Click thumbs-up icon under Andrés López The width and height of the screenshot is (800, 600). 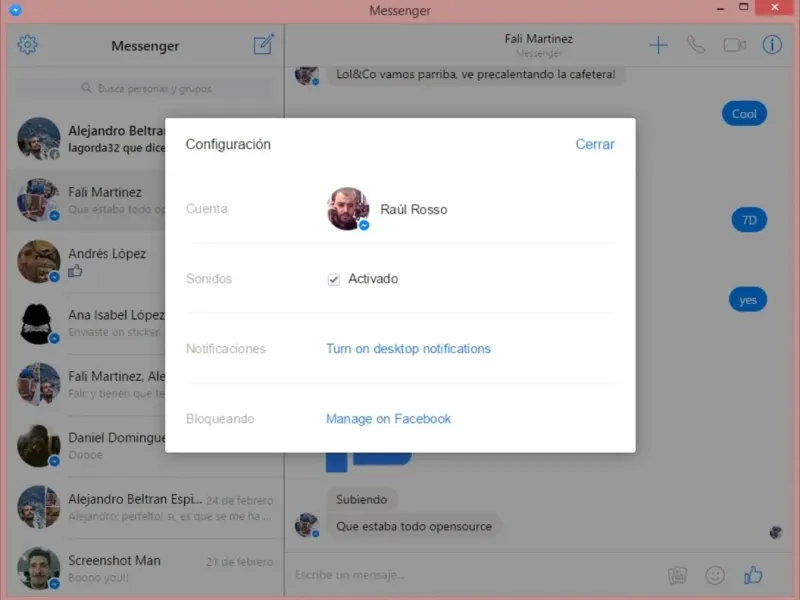click(x=75, y=270)
